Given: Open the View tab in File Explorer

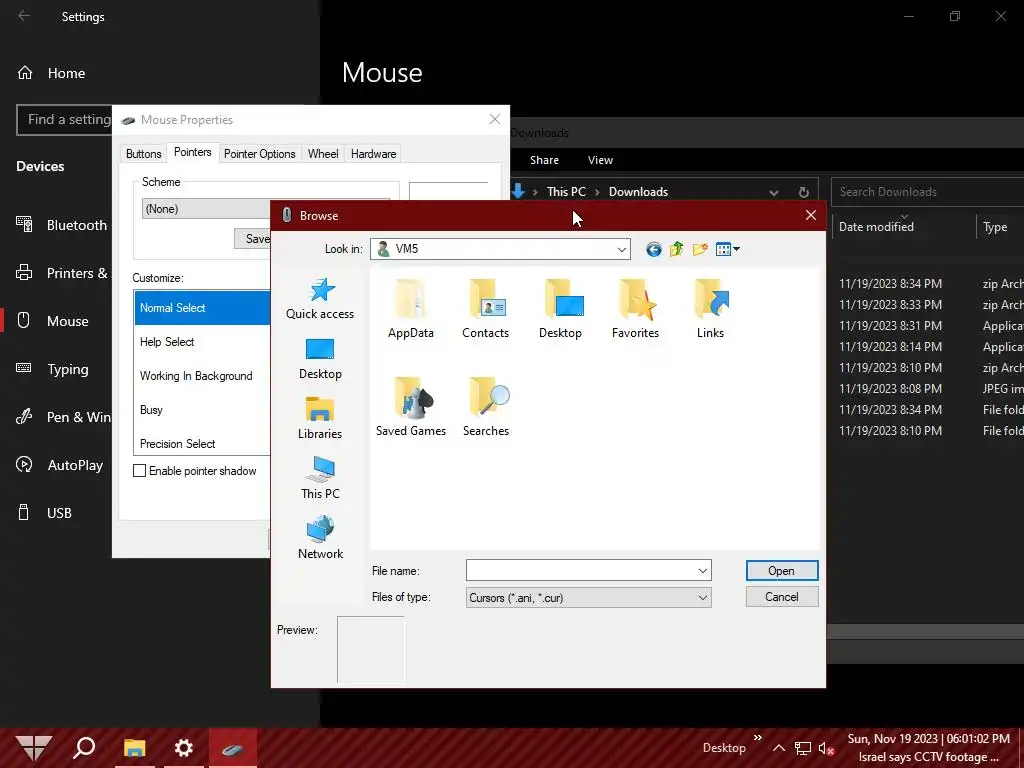Looking at the screenshot, I should (600, 160).
